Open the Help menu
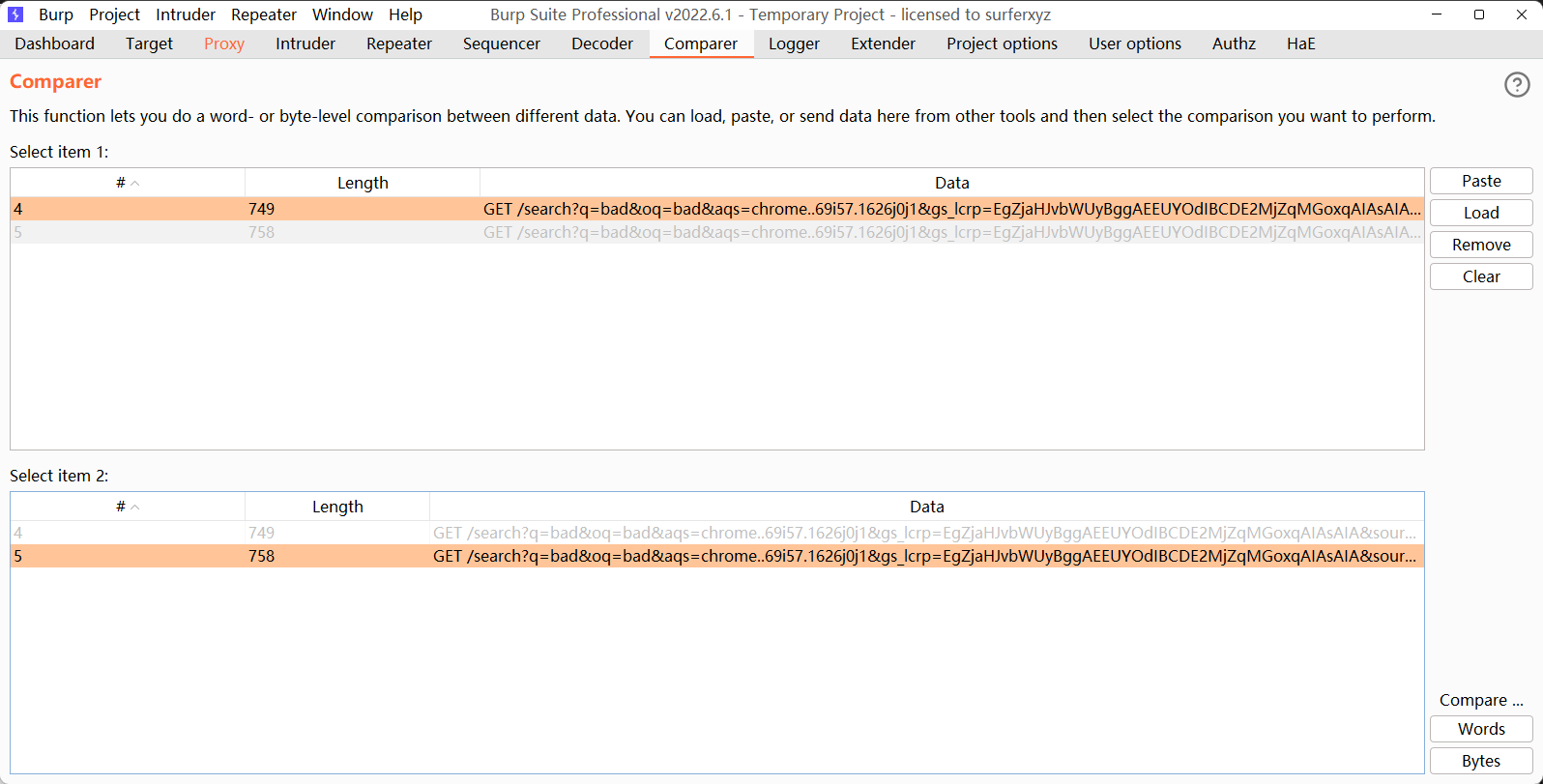The height and width of the screenshot is (784, 1543). pyautogui.click(x=405, y=15)
